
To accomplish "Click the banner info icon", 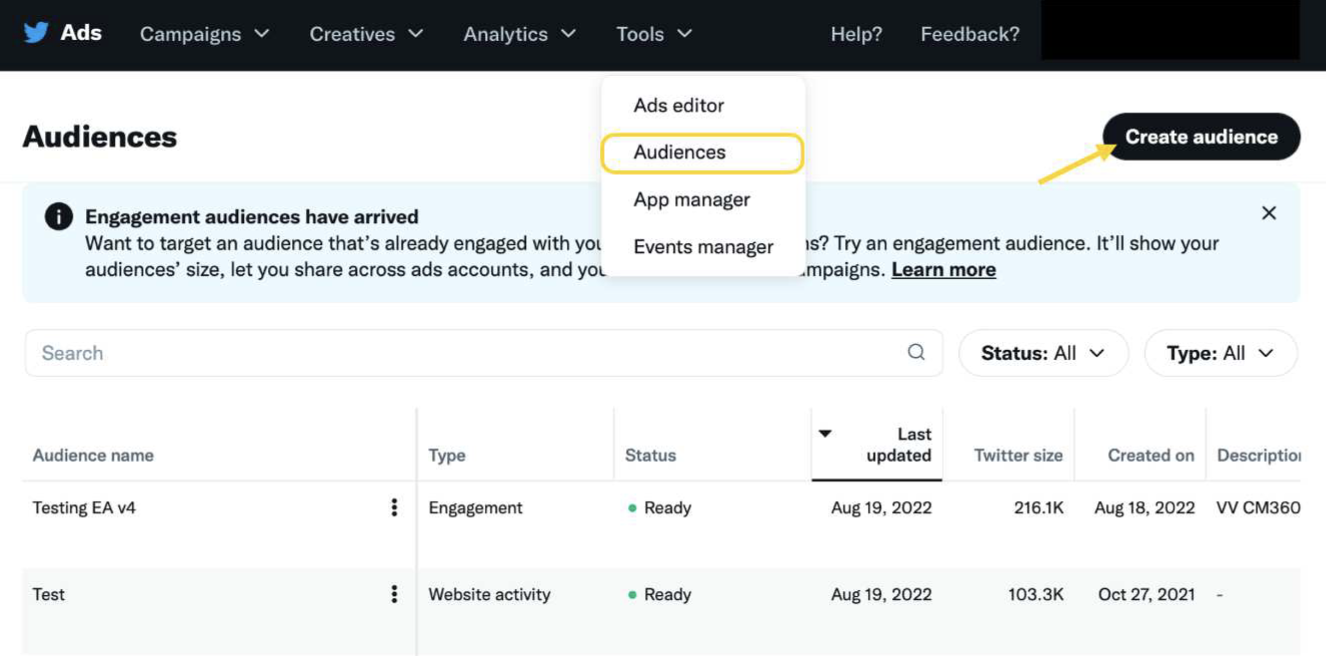I will (x=58, y=216).
